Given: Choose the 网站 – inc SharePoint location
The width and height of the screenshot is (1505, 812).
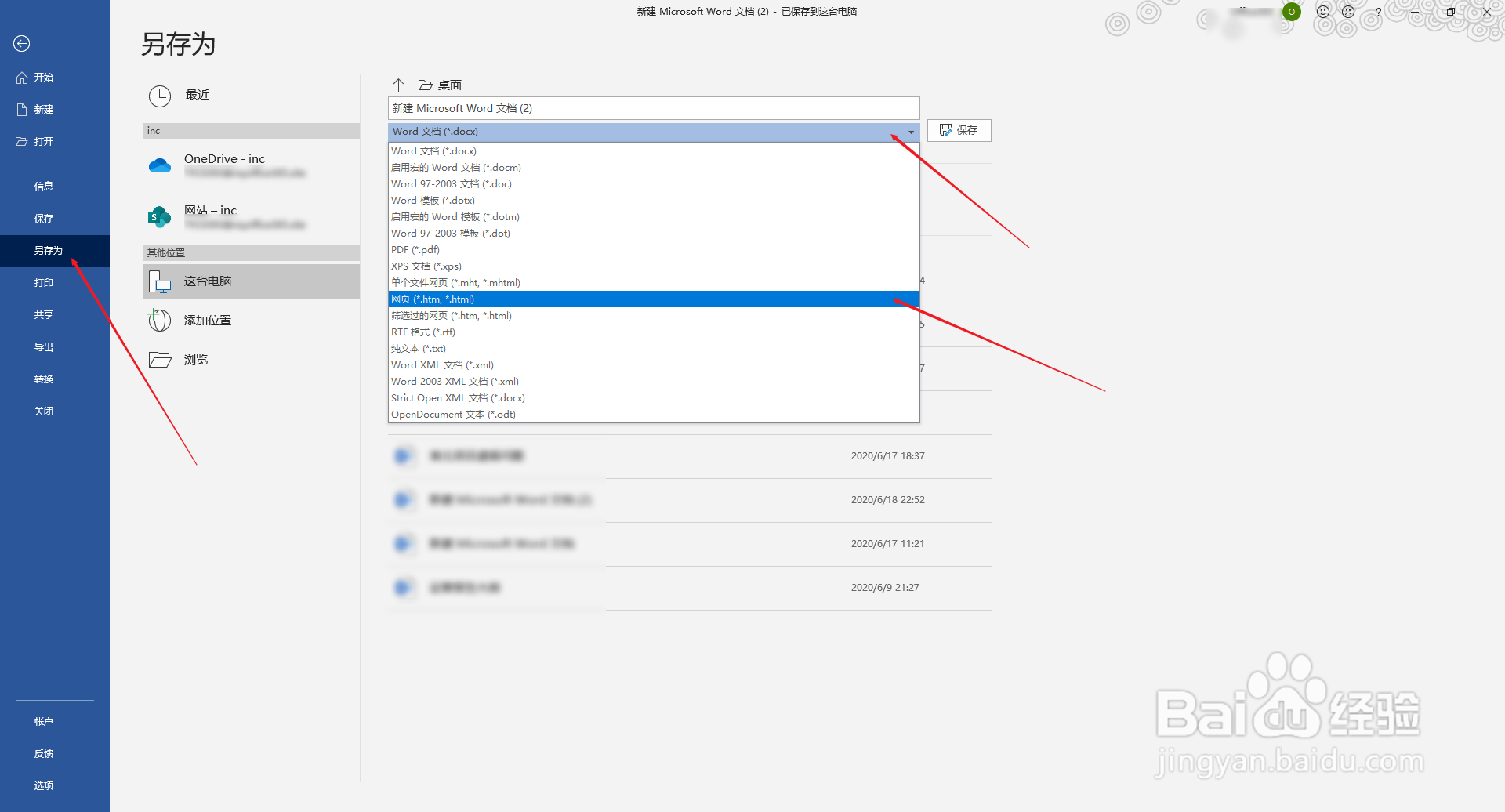Looking at the screenshot, I should [251, 217].
